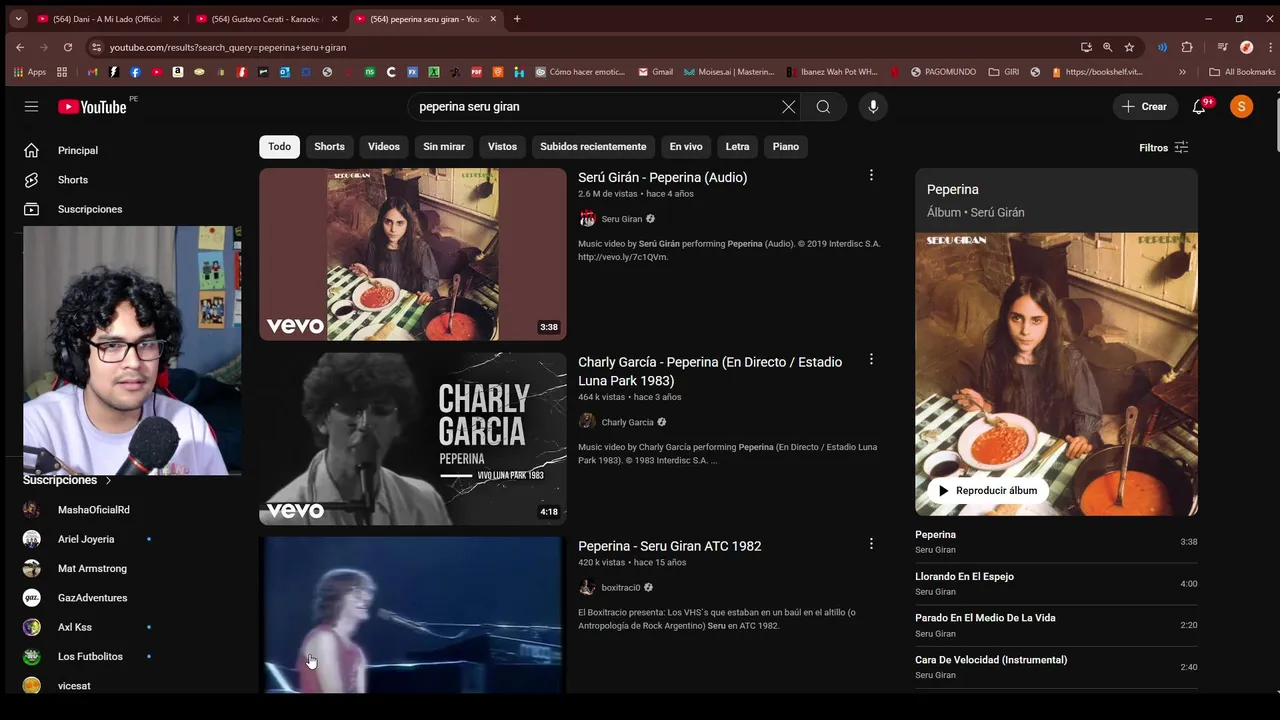Switch to the Dani - A Mi Lado browser tab
The image size is (1280, 720).
(108, 19)
